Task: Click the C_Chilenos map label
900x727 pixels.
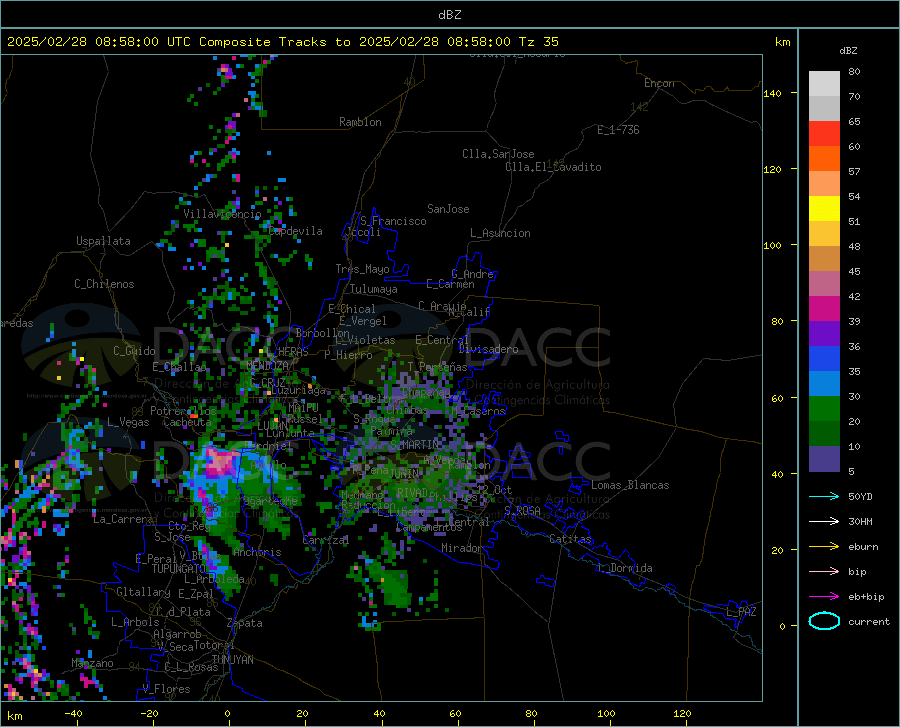Action: coord(104,284)
